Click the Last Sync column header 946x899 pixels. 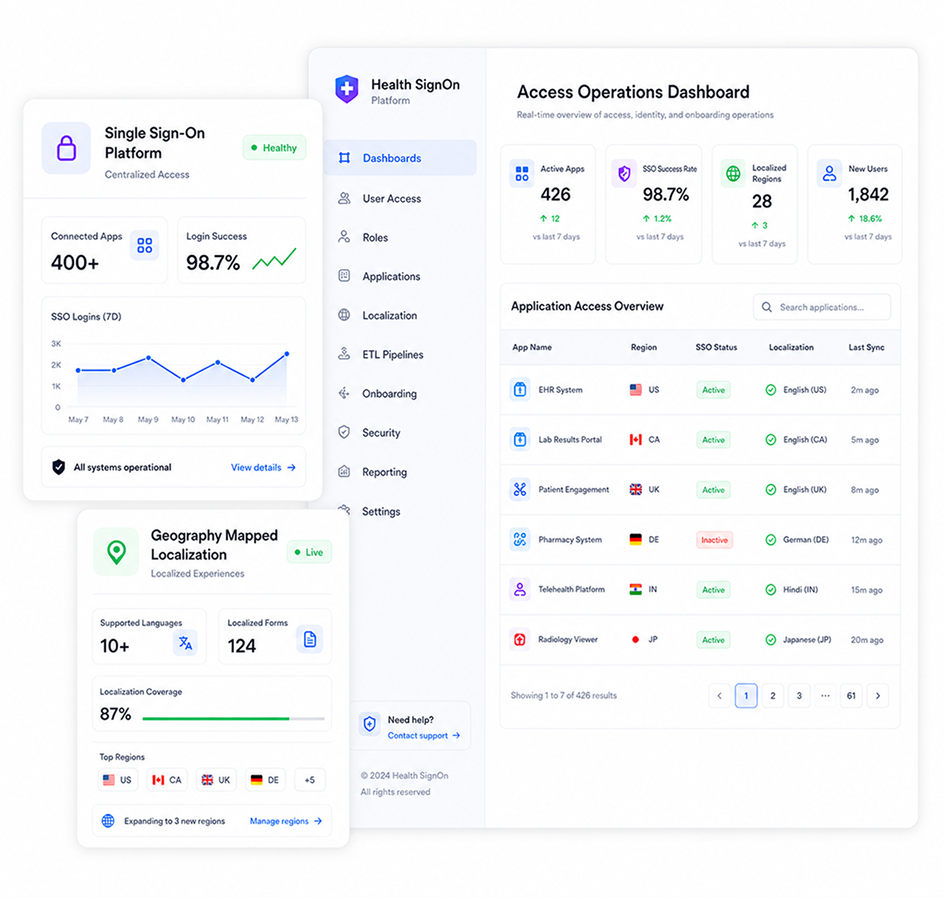(866, 348)
